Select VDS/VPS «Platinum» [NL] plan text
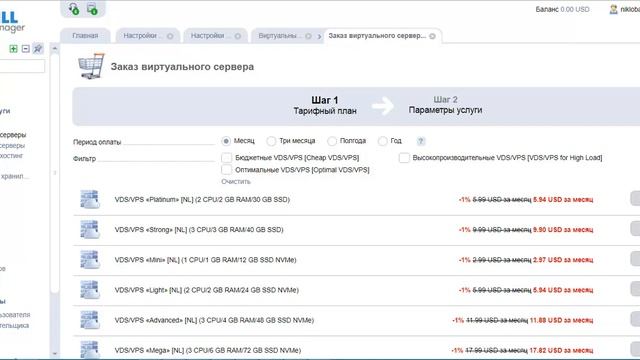640x360 pixels. pyautogui.click(x=202, y=200)
